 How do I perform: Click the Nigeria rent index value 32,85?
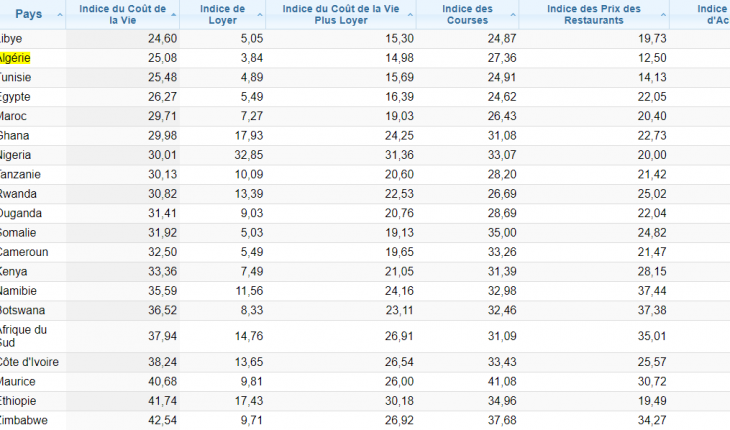click(246, 155)
